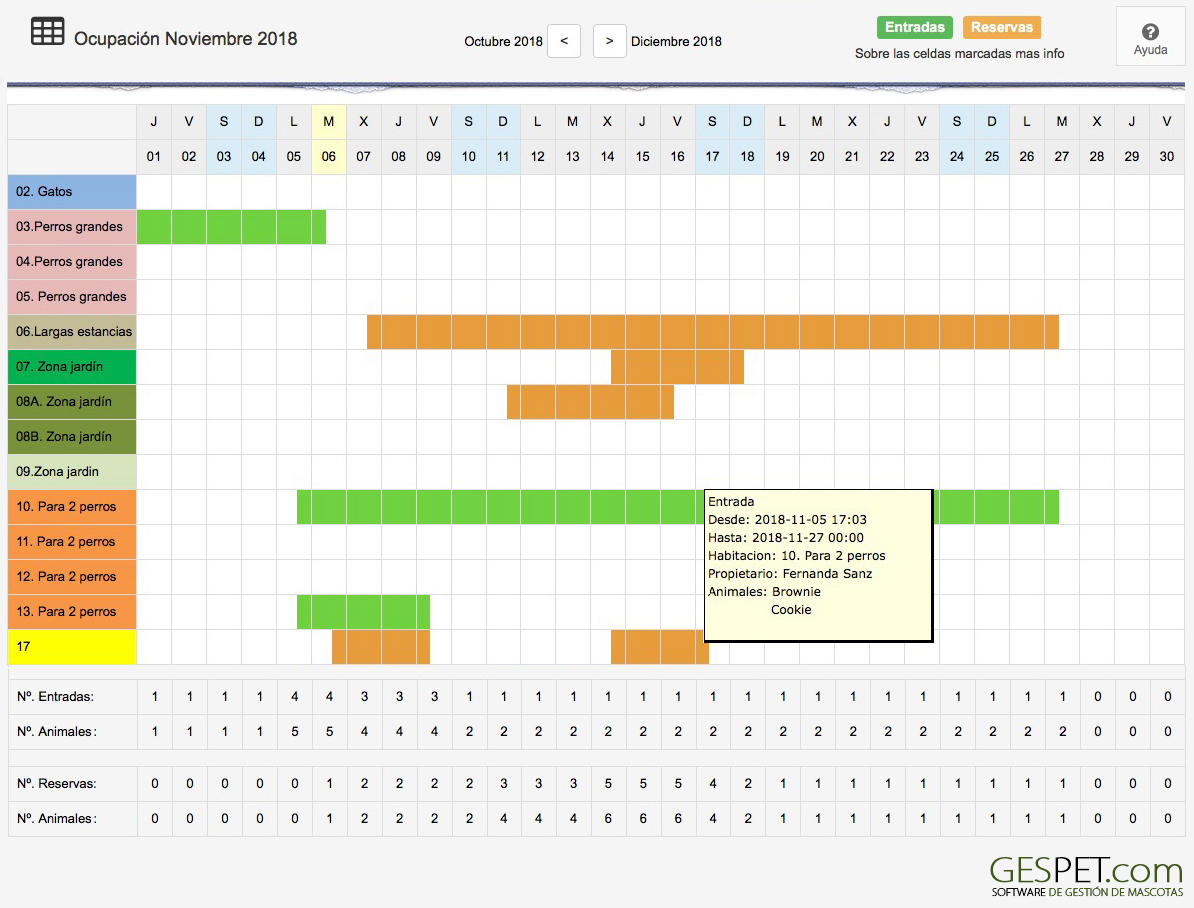Select room row 08A. Zona jardín
The image size is (1194, 908).
pyautogui.click(x=72, y=402)
